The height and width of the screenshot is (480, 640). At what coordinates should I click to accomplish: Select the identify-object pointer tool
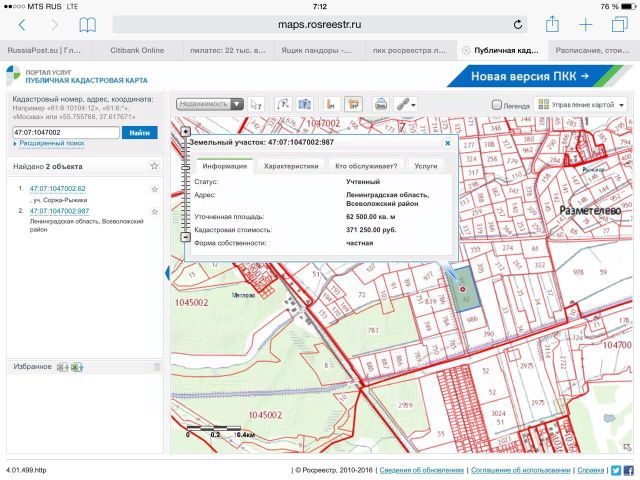[x=256, y=104]
